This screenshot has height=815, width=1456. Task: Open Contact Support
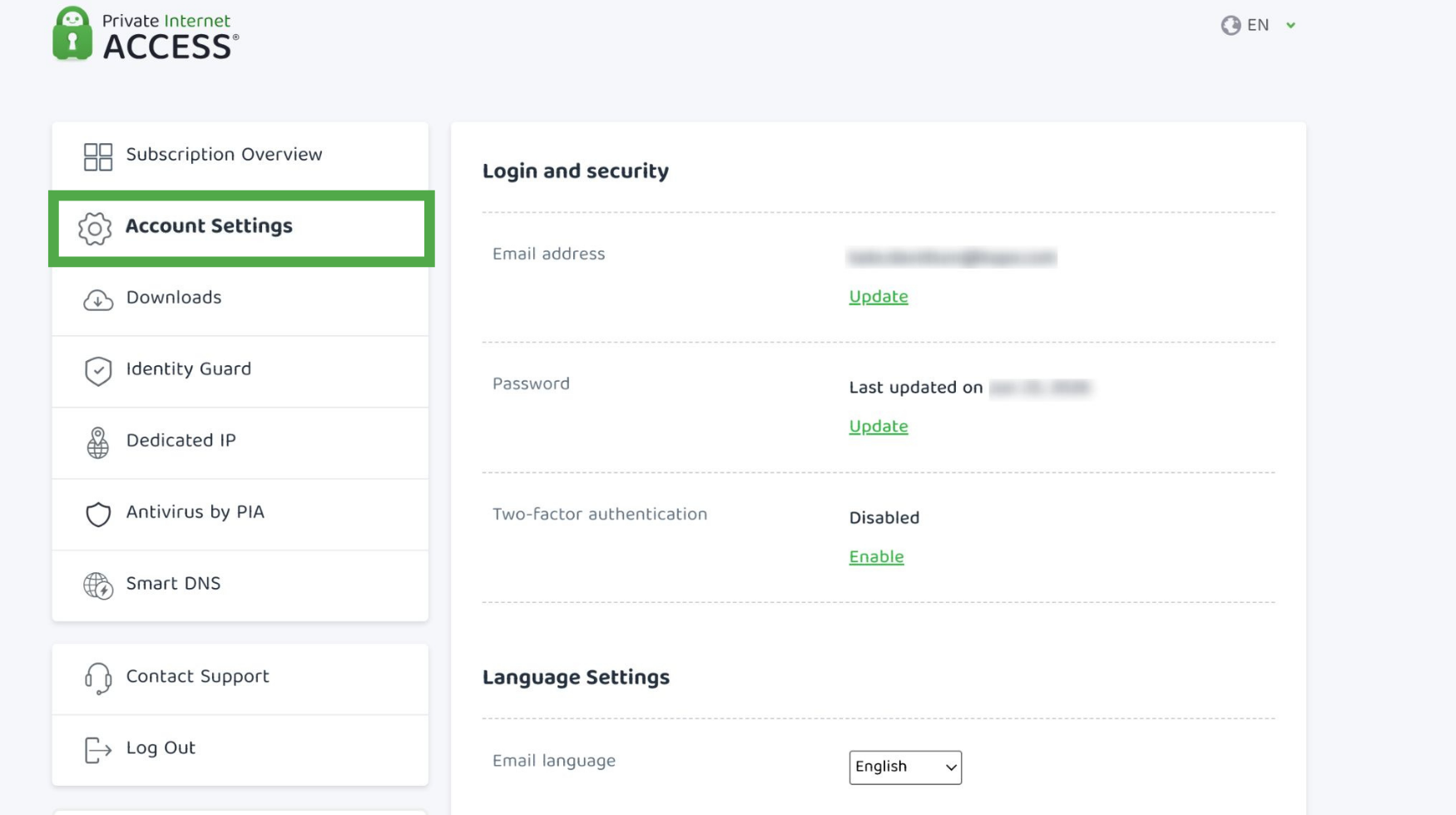click(x=240, y=679)
